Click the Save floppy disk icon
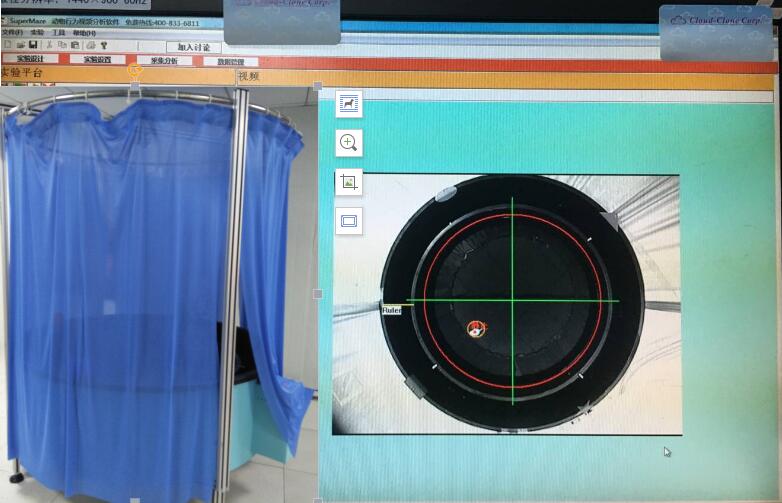 33,45
